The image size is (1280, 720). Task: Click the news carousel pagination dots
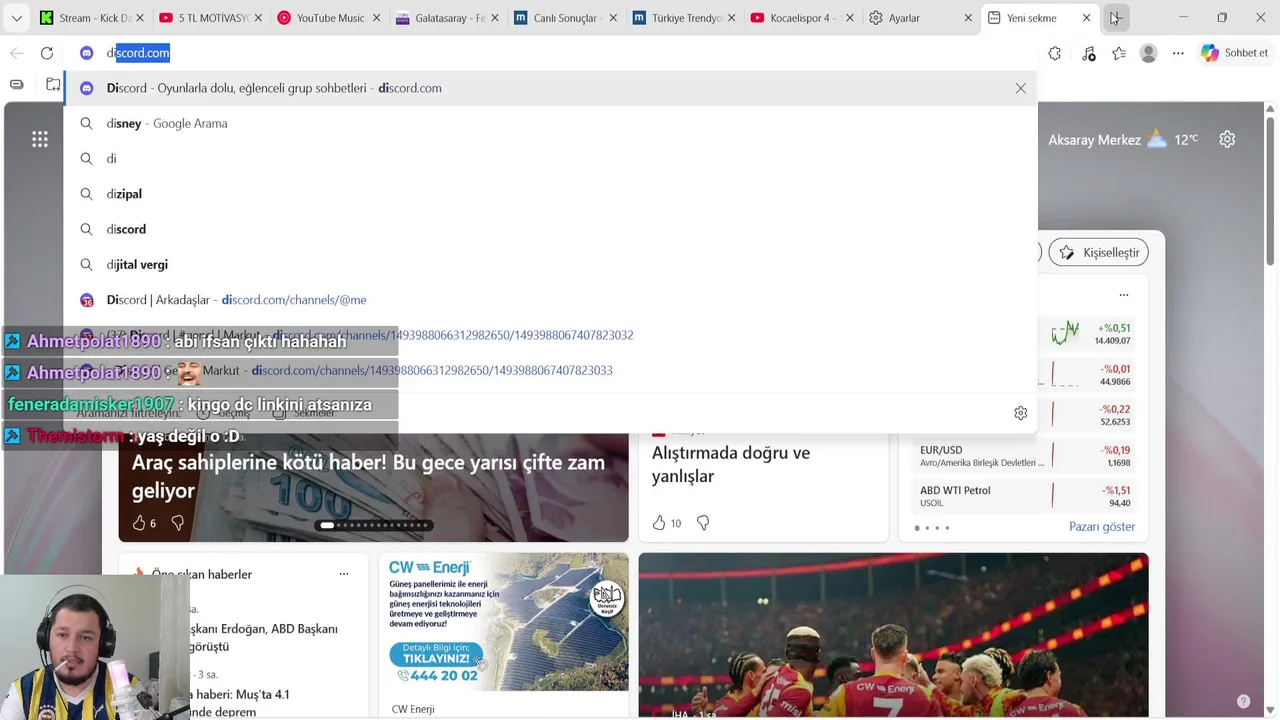coord(374,525)
